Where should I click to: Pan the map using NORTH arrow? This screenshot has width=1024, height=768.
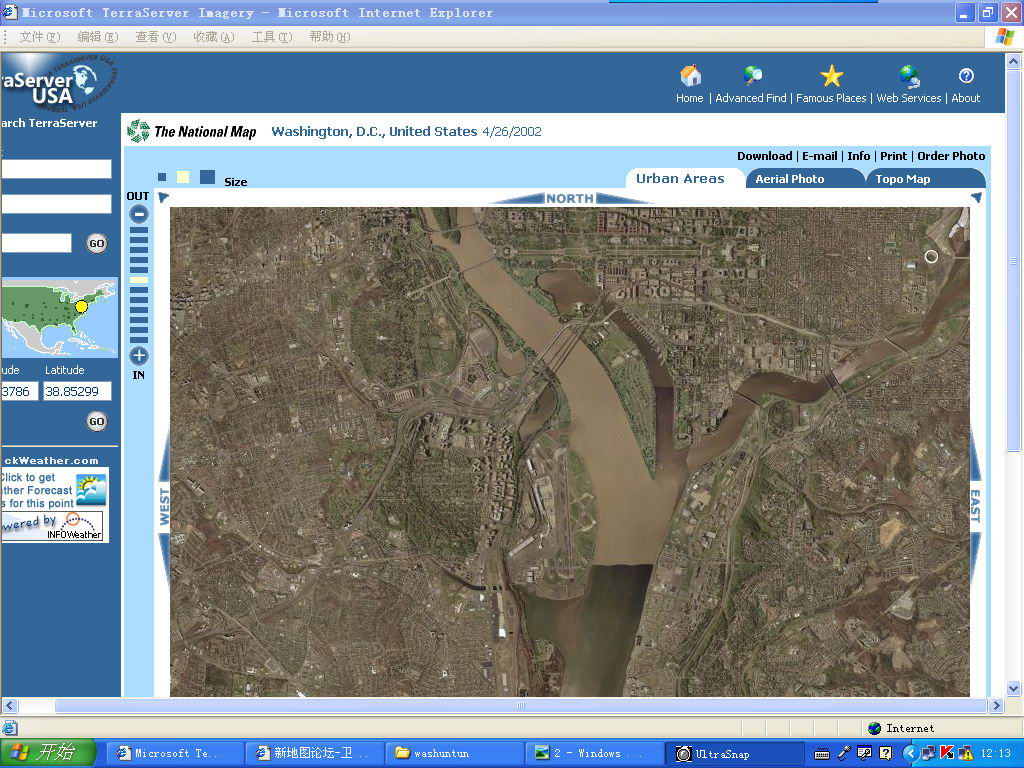(570, 198)
